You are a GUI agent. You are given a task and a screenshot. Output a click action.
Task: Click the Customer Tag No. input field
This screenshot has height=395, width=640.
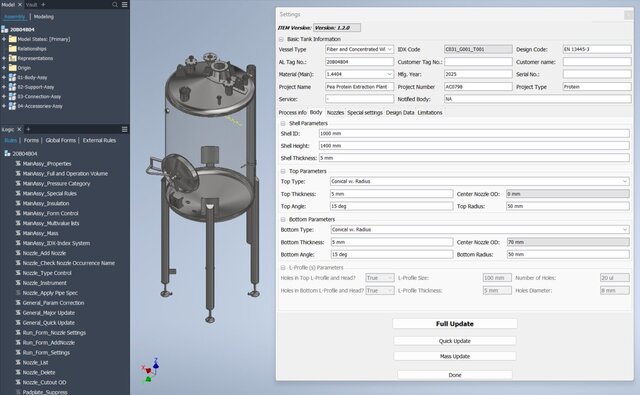(x=478, y=62)
